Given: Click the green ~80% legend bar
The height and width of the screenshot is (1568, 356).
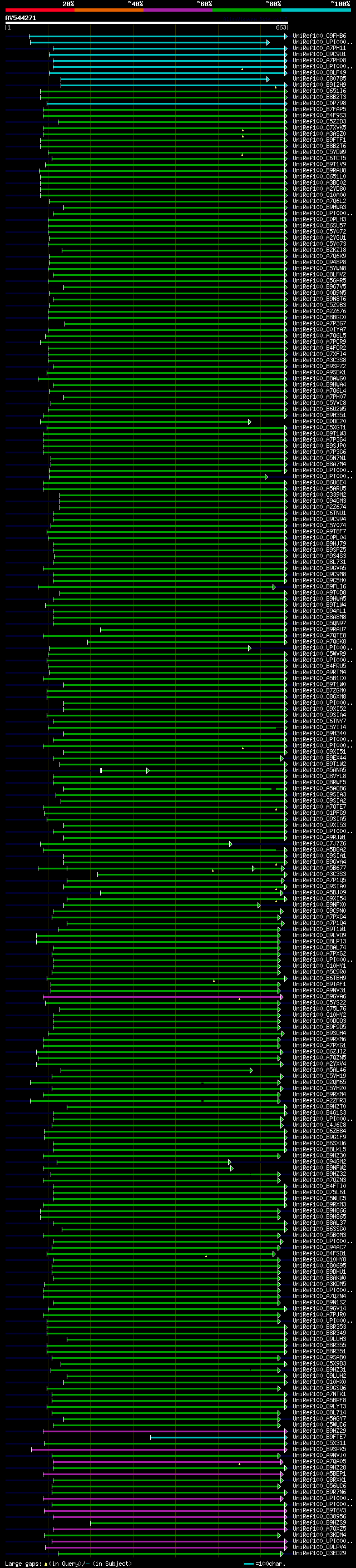Looking at the screenshot, I should click(x=247, y=11).
